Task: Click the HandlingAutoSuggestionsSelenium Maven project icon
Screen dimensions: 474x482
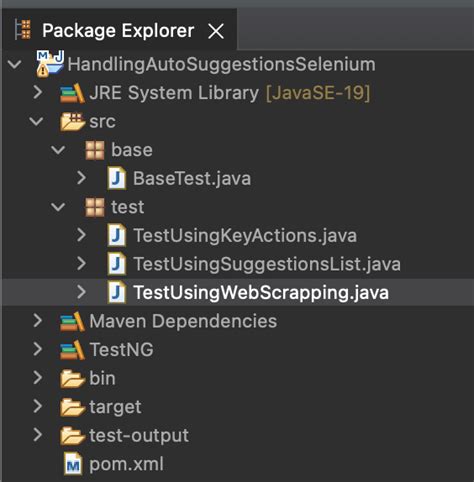Action: [50, 64]
